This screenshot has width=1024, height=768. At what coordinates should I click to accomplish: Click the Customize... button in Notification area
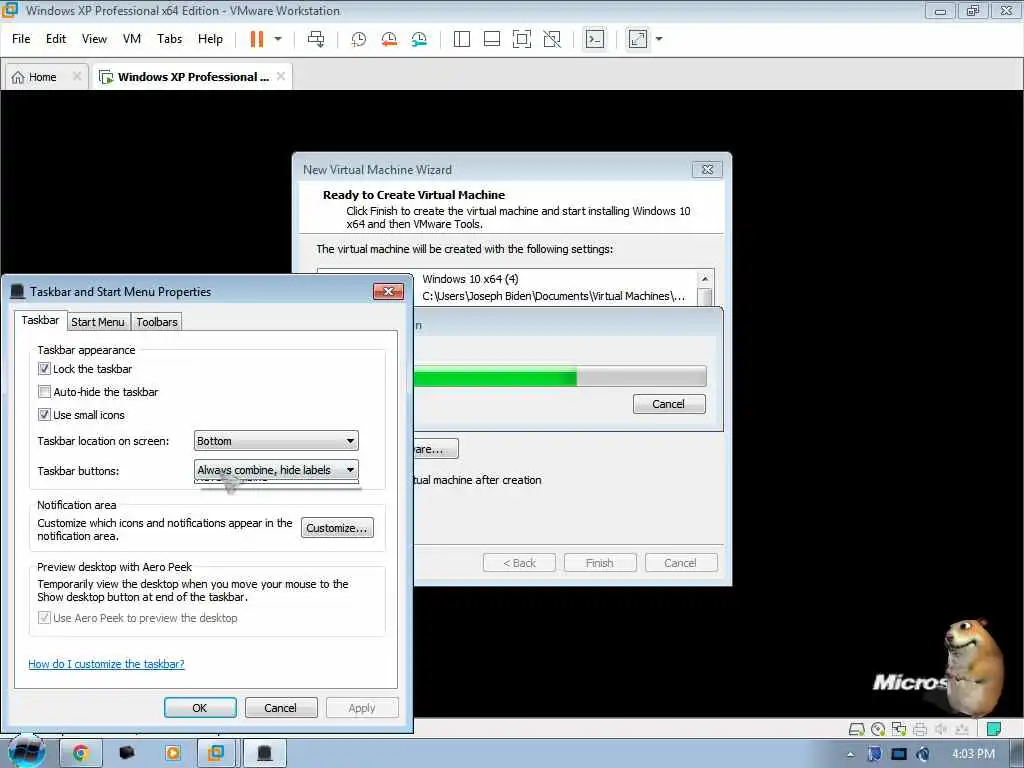337,528
